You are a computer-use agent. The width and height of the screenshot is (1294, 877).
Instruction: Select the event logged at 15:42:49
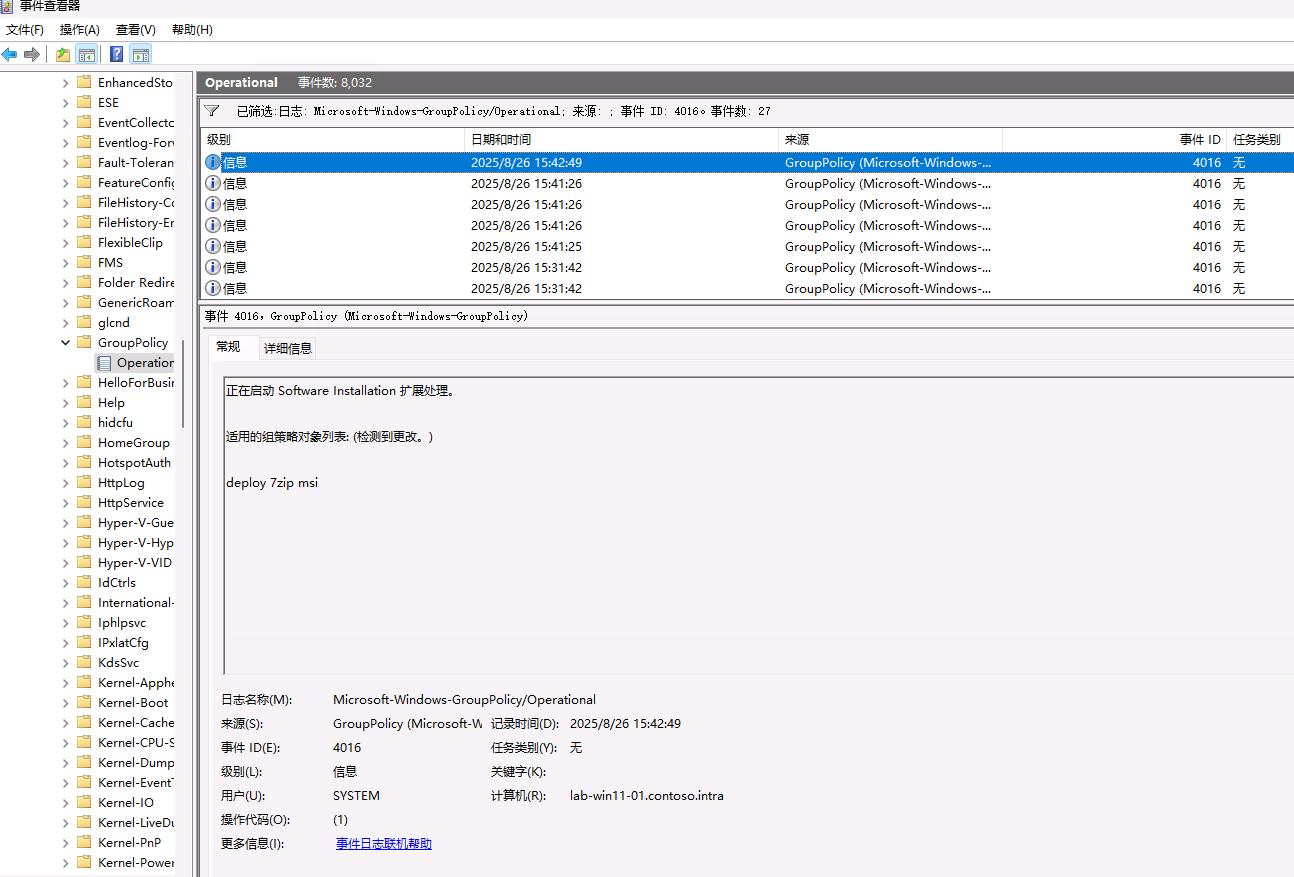point(748,162)
